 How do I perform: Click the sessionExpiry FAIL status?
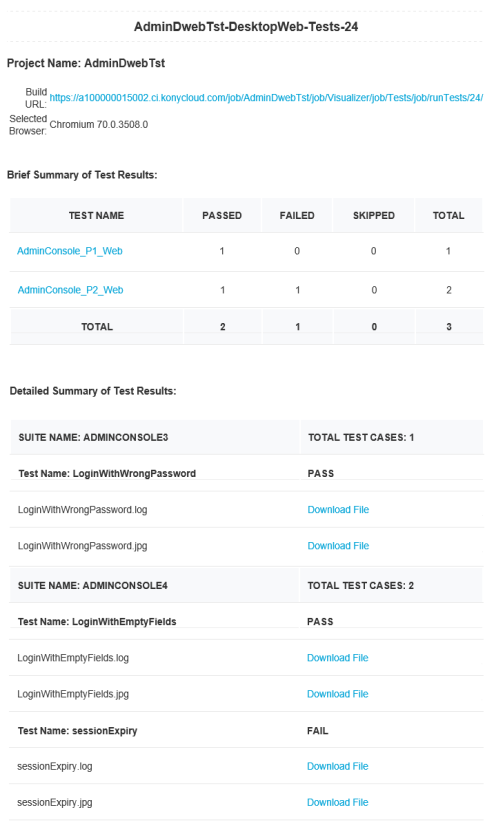pyautogui.click(x=317, y=730)
